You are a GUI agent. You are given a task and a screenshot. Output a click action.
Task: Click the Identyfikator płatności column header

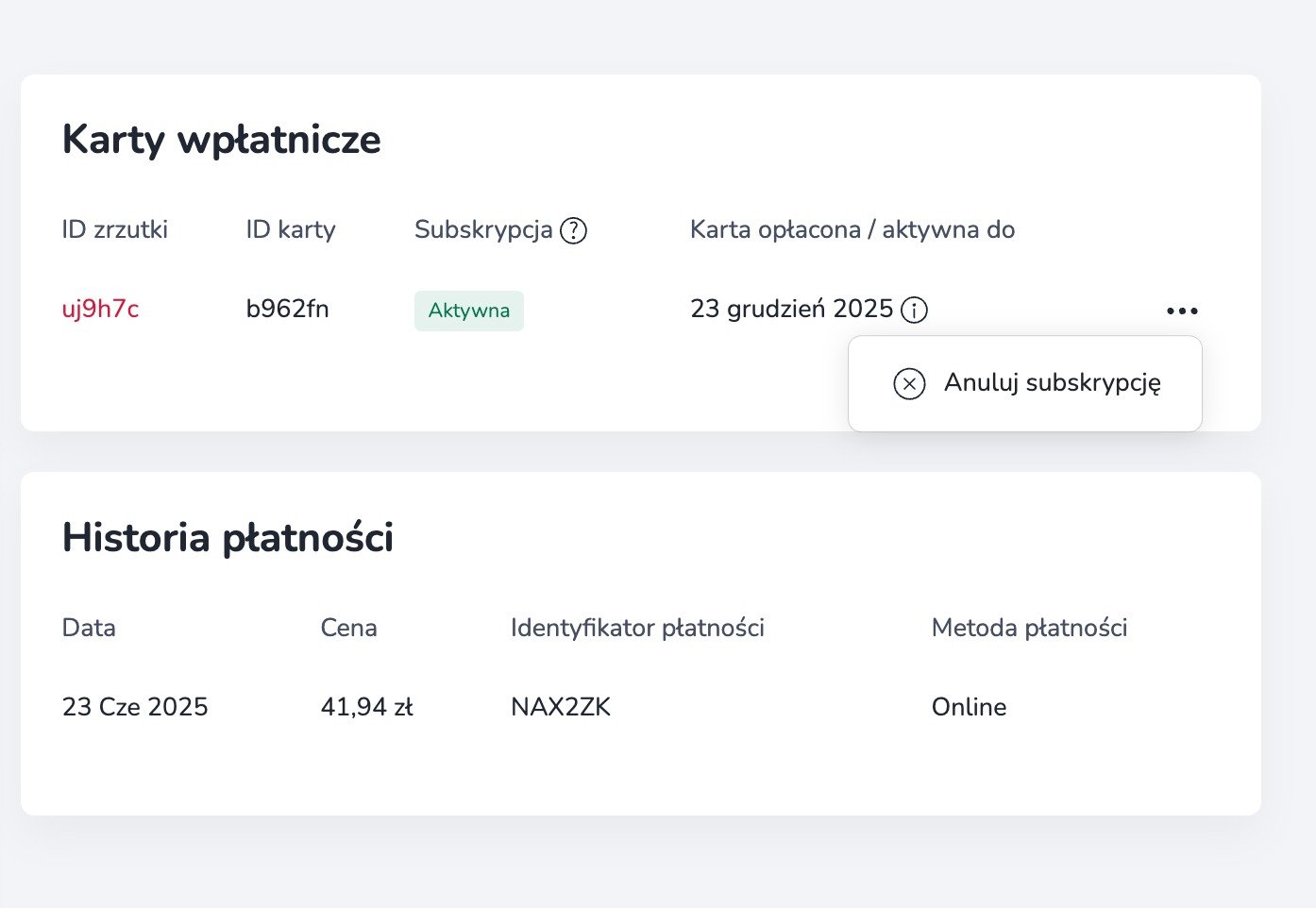637,628
